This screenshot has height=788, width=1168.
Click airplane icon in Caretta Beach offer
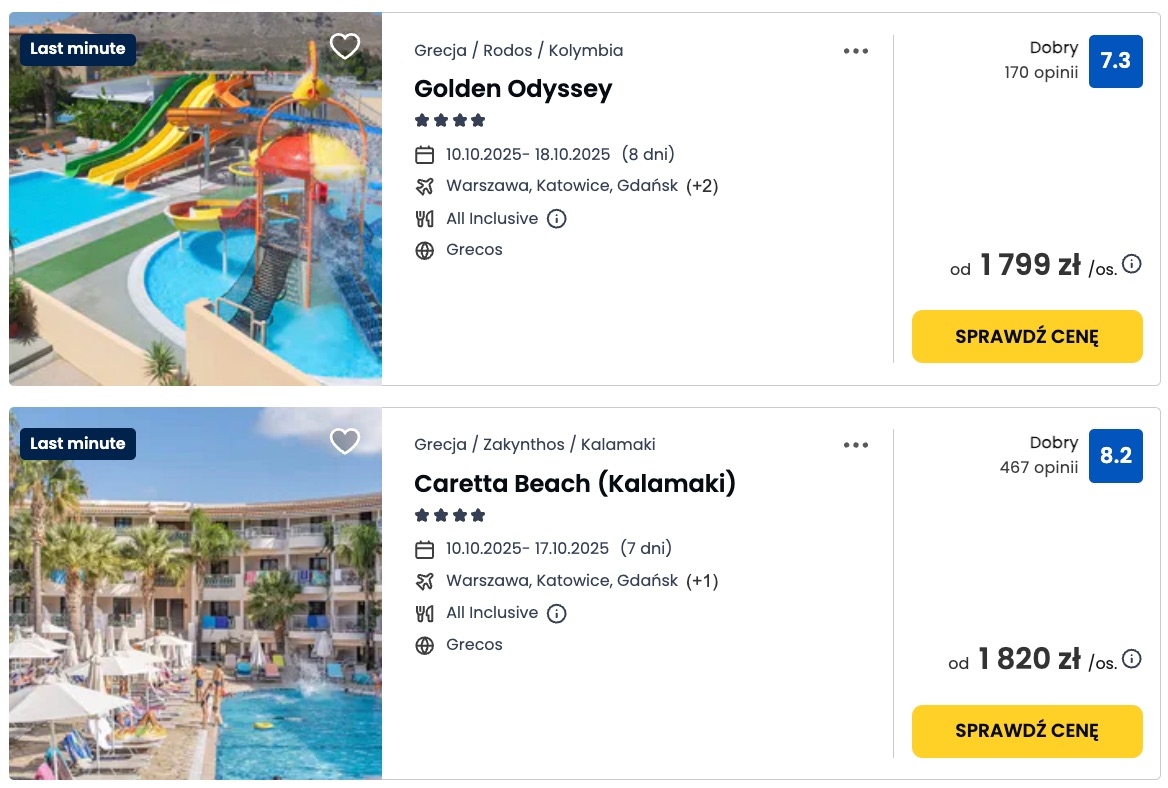tap(424, 581)
